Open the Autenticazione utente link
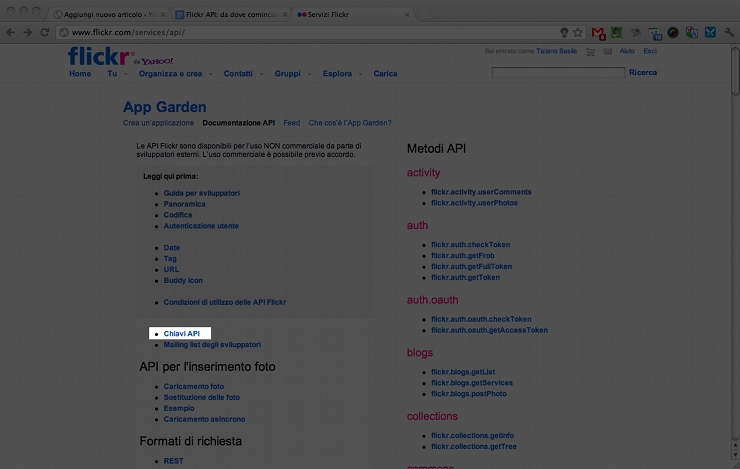 coord(201,226)
